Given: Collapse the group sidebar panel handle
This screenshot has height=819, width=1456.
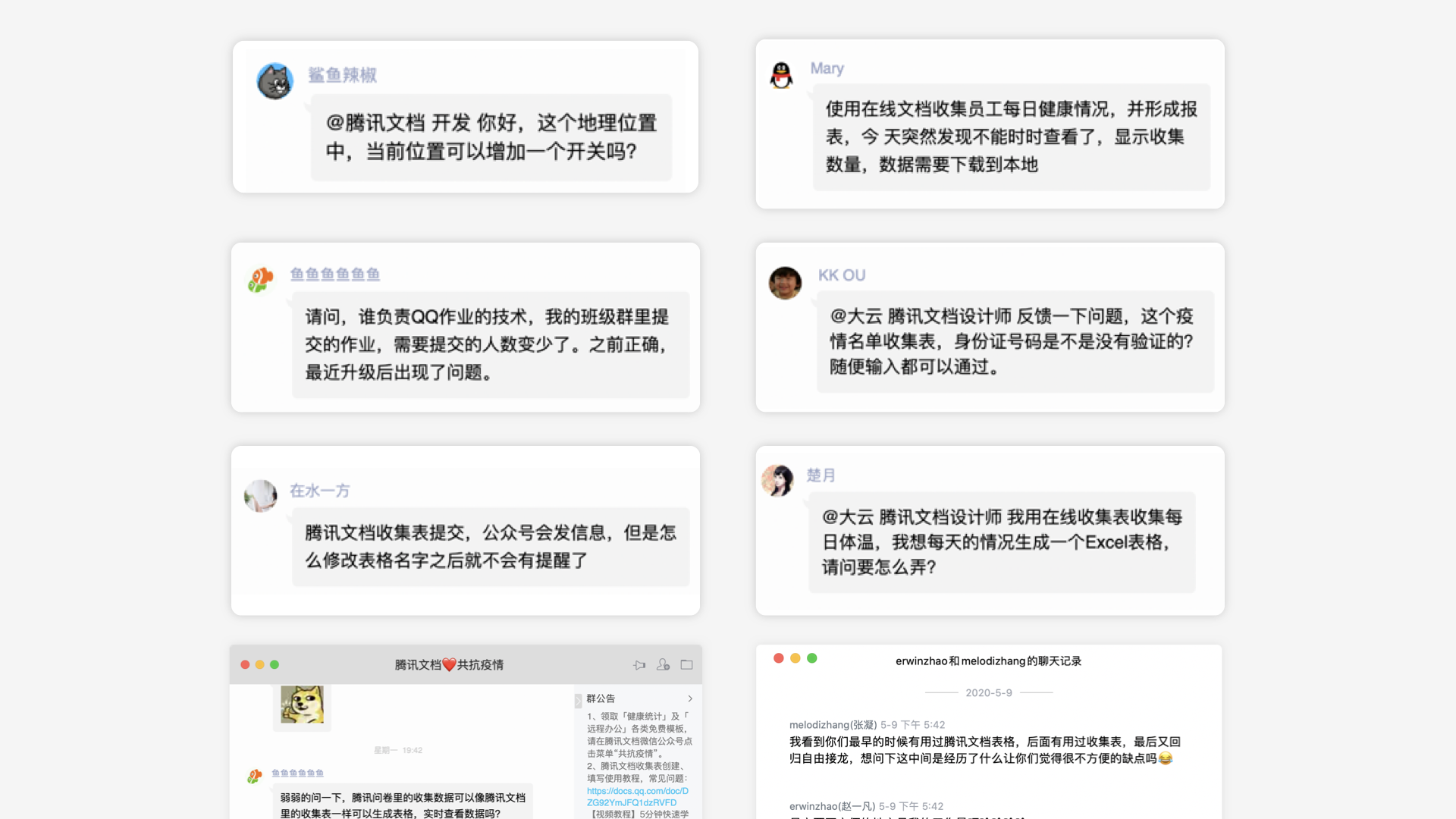Looking at the screenshot, I should (577, 701).
